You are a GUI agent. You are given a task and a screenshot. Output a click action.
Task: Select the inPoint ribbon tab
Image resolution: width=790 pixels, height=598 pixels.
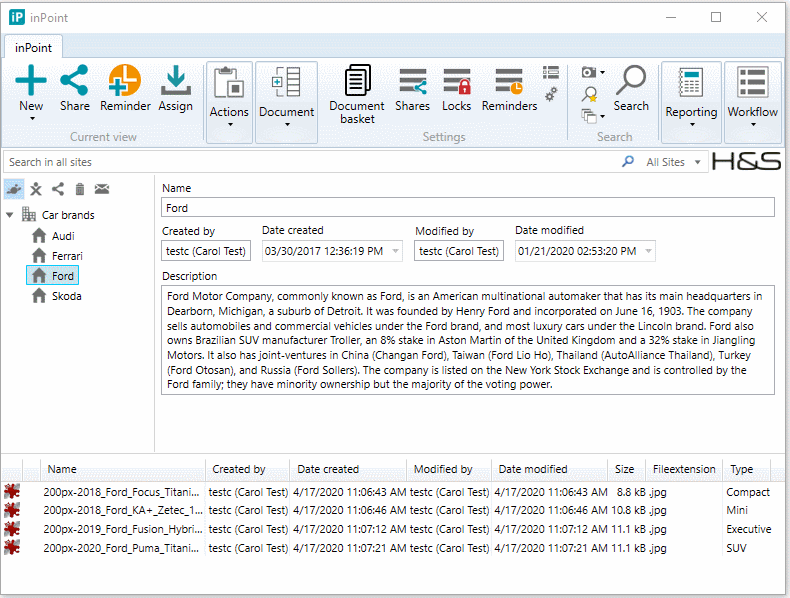[35, 47]
